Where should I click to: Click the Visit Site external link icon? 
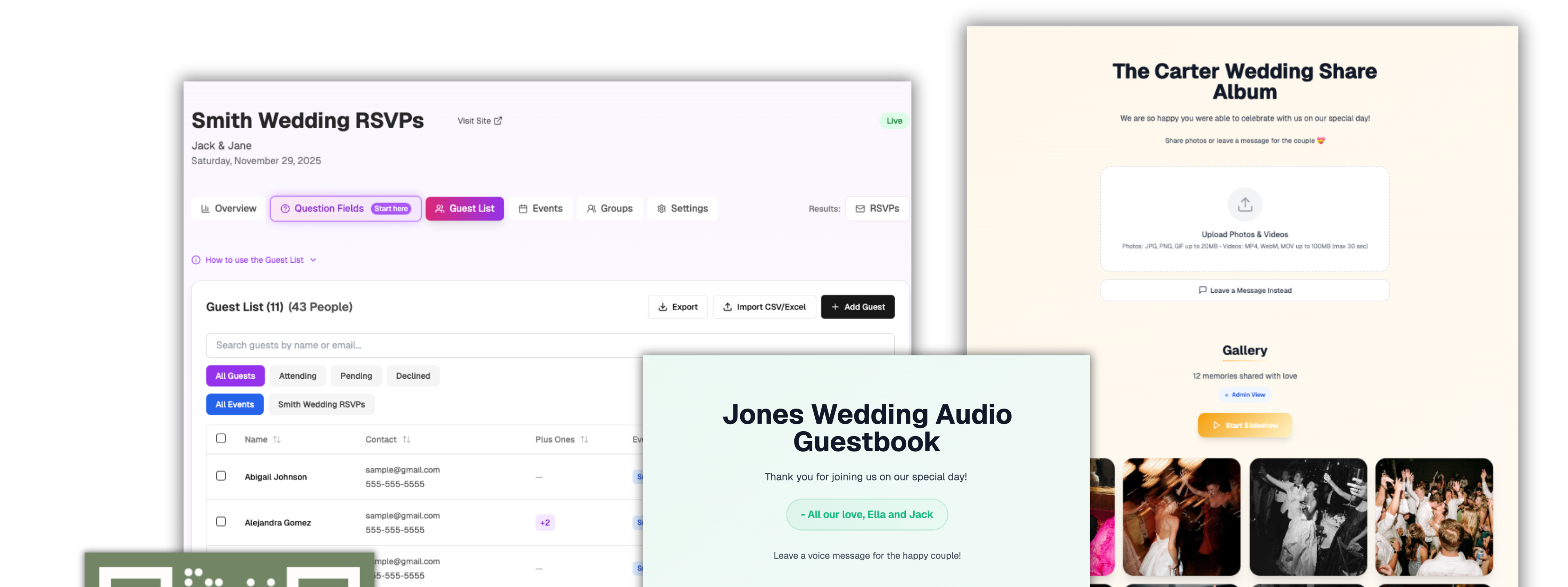click(x=498, y=120)
